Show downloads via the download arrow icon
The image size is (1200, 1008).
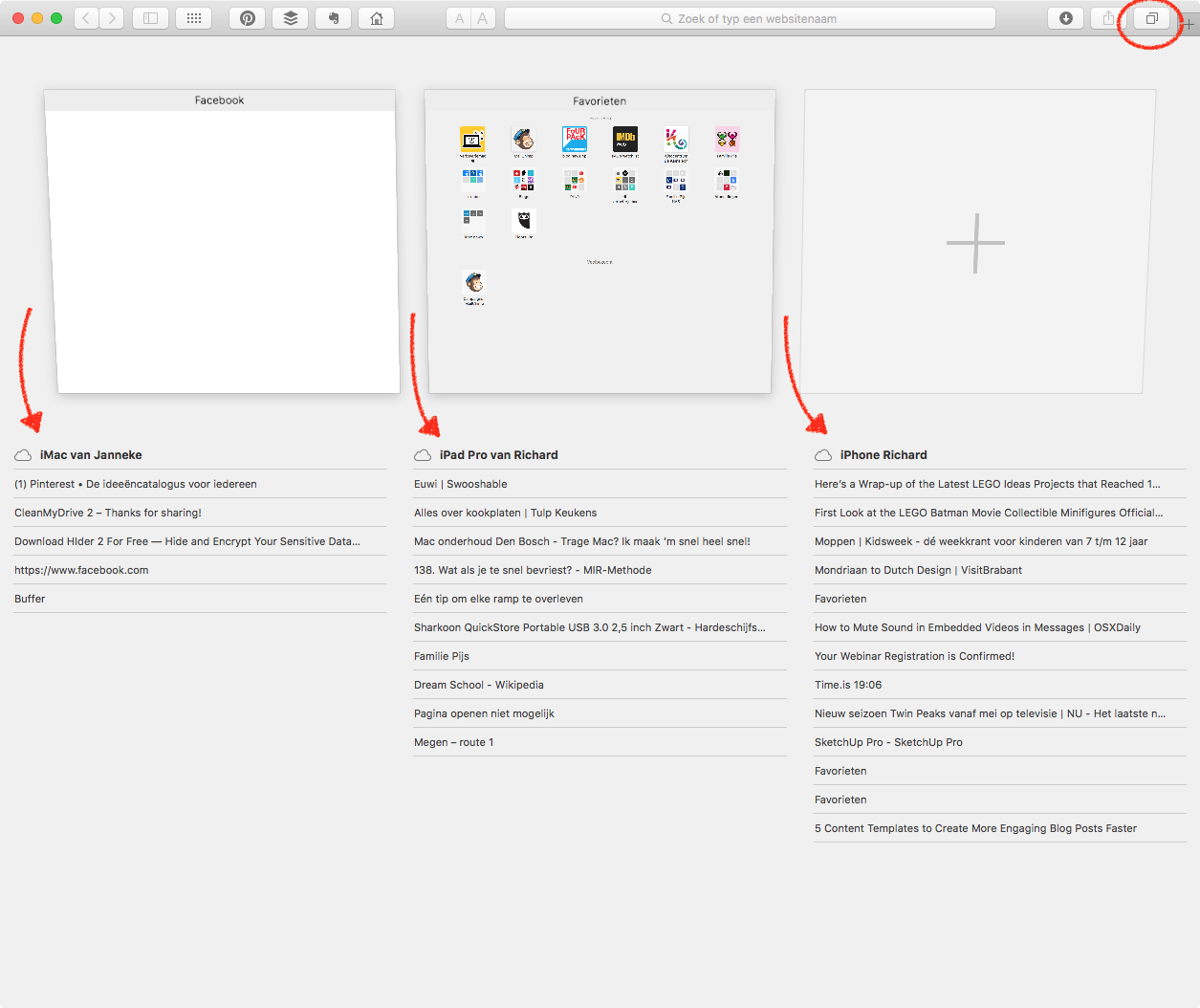point(1065,17)
